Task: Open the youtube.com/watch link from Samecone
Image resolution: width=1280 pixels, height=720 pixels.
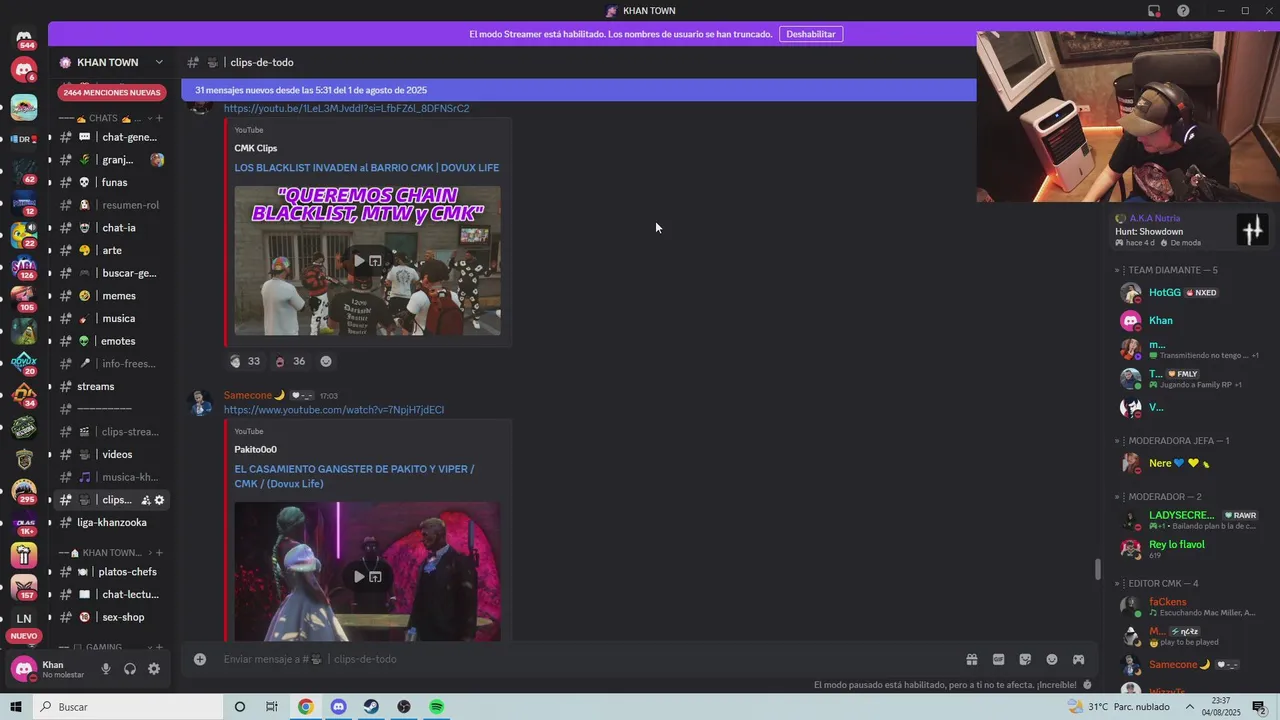Action: pos(334,410)
